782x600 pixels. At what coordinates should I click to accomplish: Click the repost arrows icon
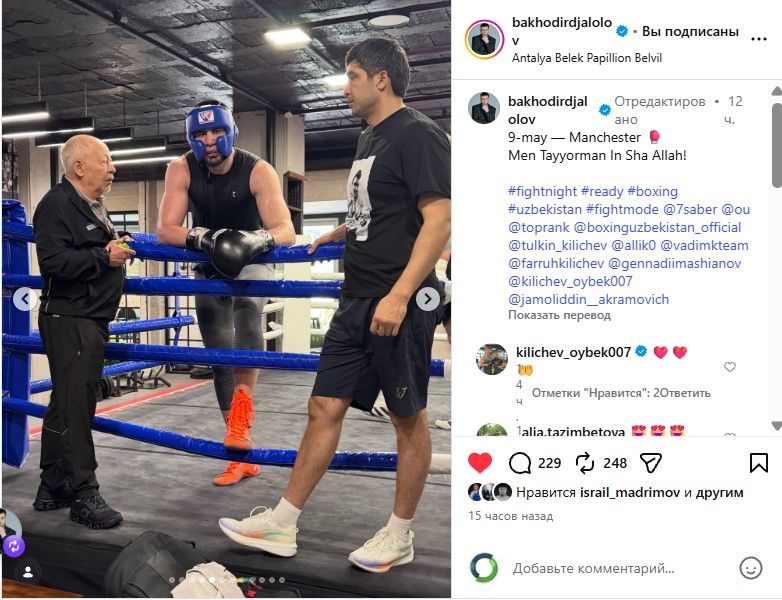(x=585, y=463)
